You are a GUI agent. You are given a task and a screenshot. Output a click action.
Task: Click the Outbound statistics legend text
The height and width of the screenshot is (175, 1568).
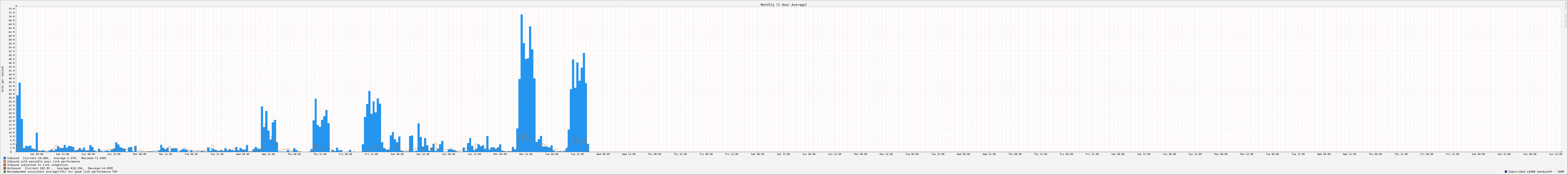pyautogui.click(x=60, y=168)
